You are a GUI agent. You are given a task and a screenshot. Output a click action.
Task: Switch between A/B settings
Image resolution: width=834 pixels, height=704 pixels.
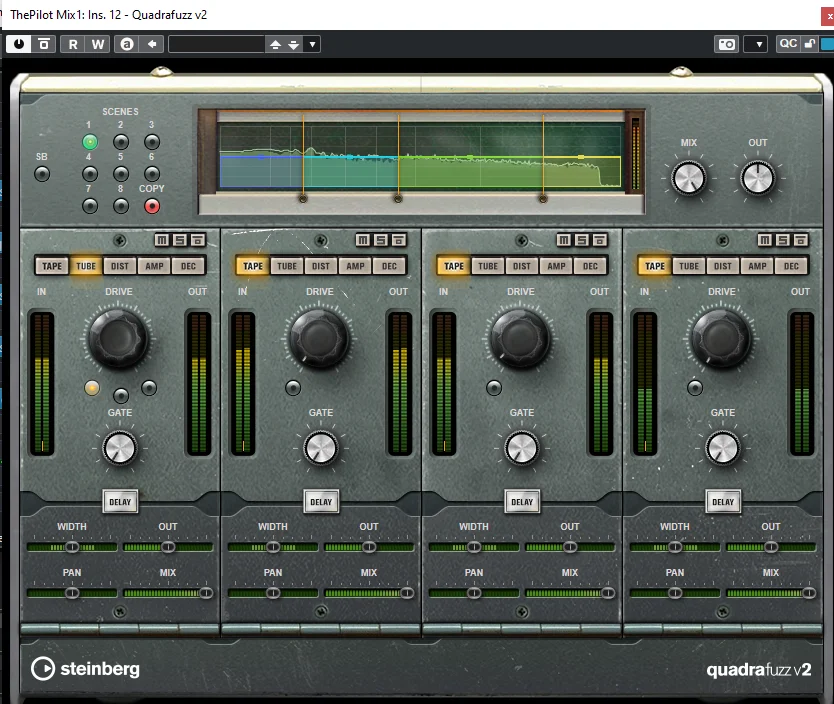tap(127, 44)
